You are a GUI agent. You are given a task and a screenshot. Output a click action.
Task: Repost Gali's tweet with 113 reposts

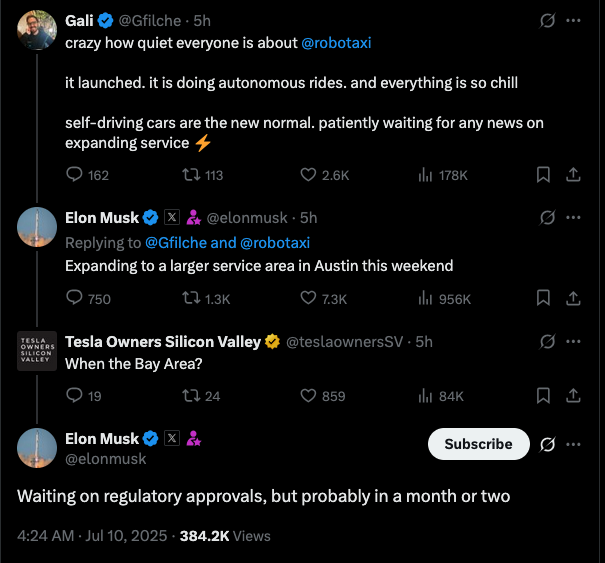pyautogui.click(x=191, y=175)
